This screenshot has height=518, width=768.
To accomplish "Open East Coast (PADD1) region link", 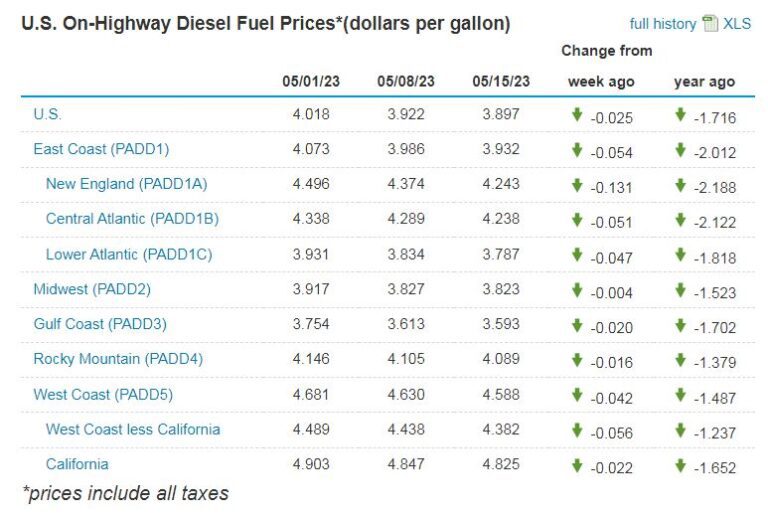I will point(101,149).
